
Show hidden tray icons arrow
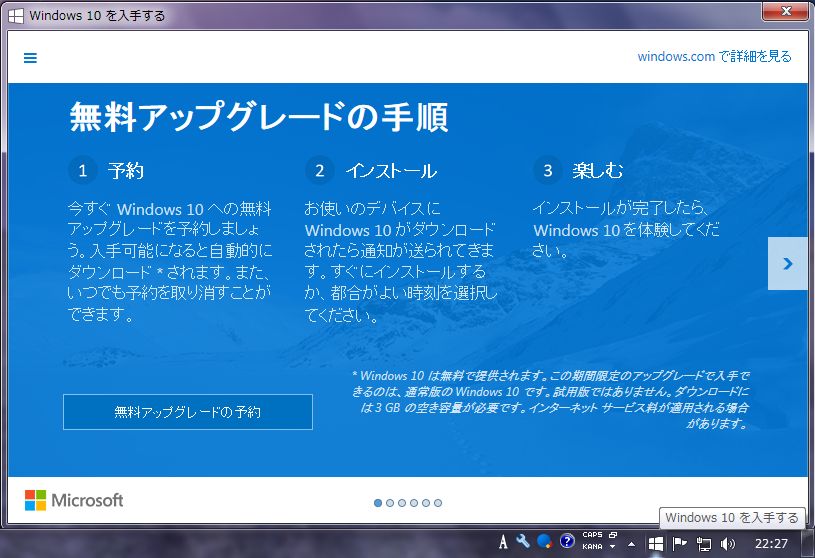(632, 544)
